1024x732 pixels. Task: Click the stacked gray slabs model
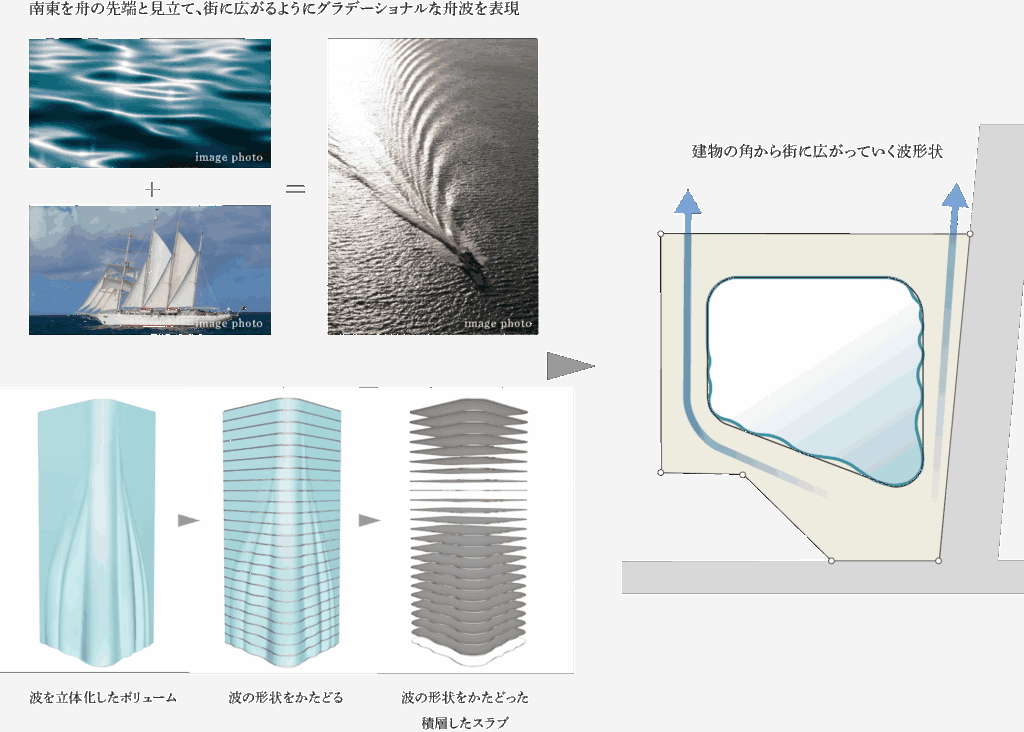[468, 532]
